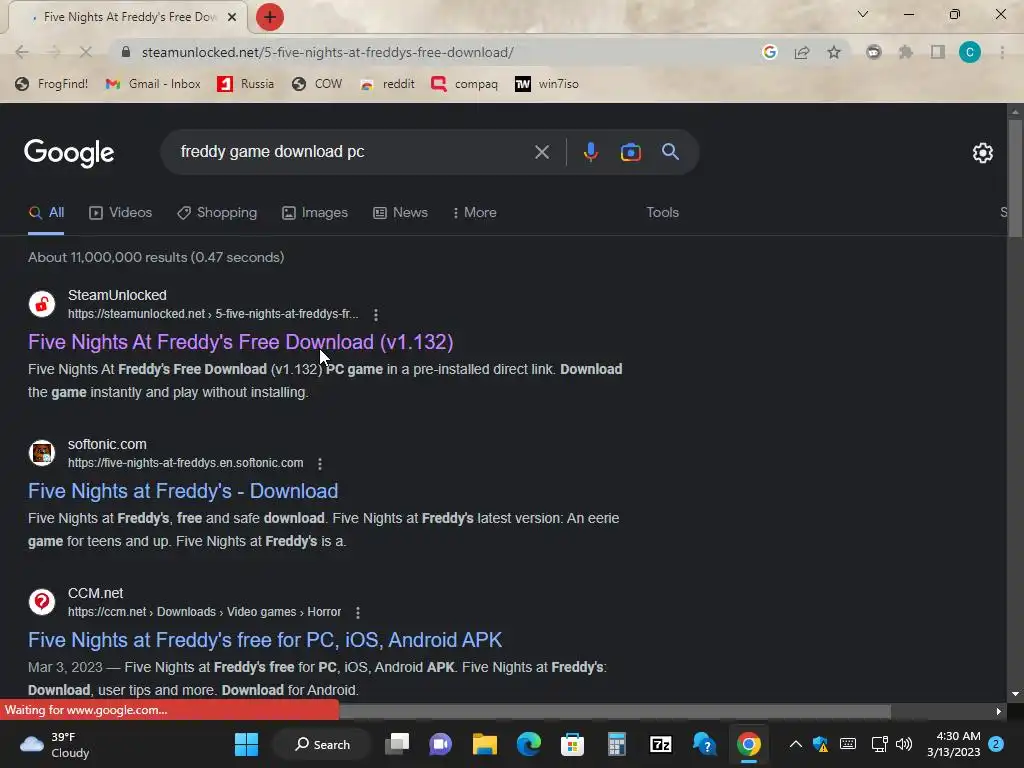Open the tab search chevron dropdown
The width and height of the screenshot is (1024, 768).
coord(863,14)
